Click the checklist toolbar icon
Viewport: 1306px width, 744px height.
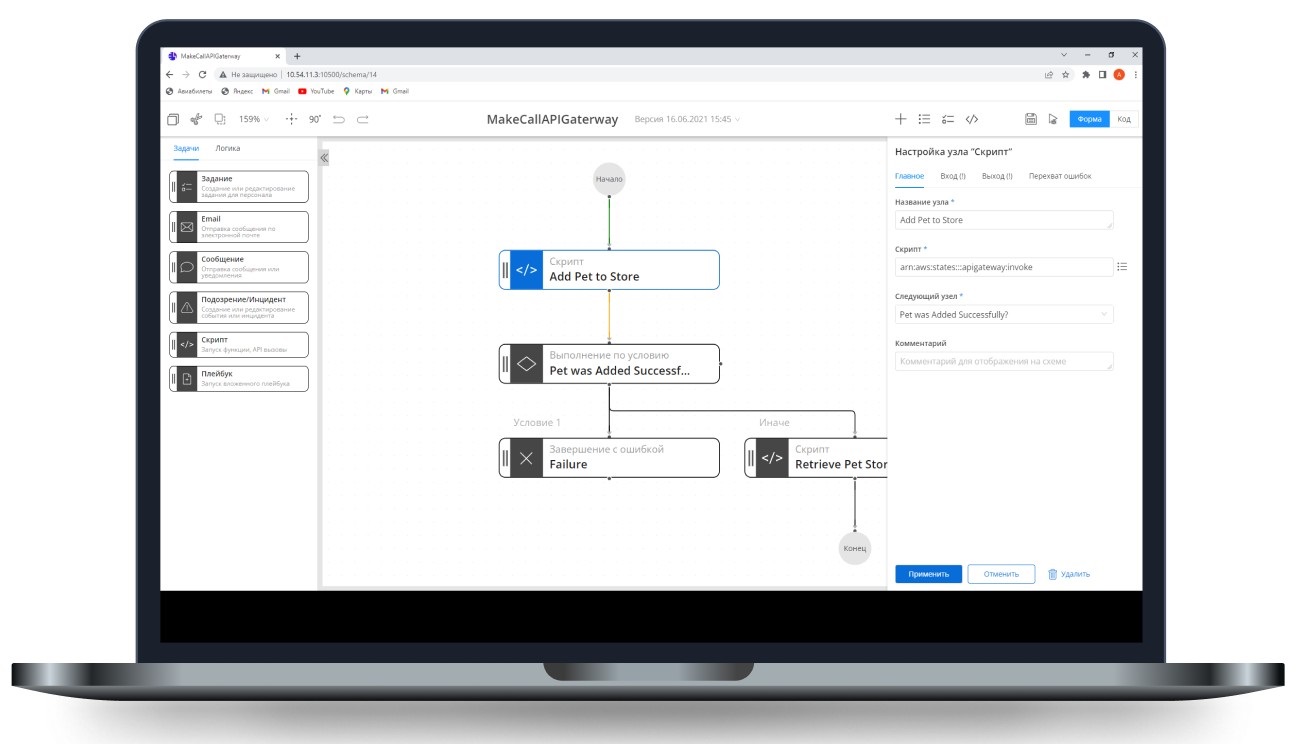click(948, 119)
